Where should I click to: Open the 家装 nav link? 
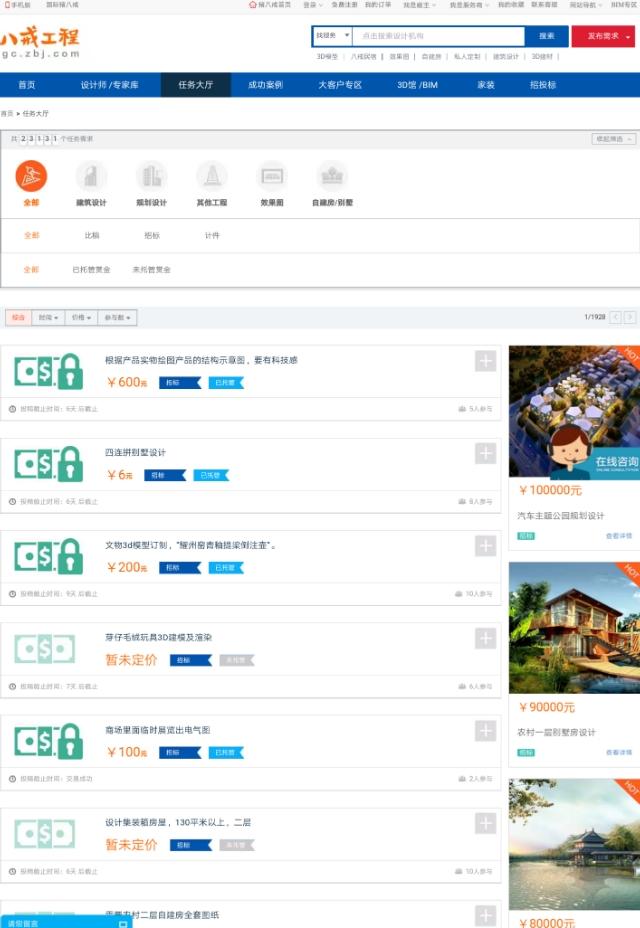486,85
